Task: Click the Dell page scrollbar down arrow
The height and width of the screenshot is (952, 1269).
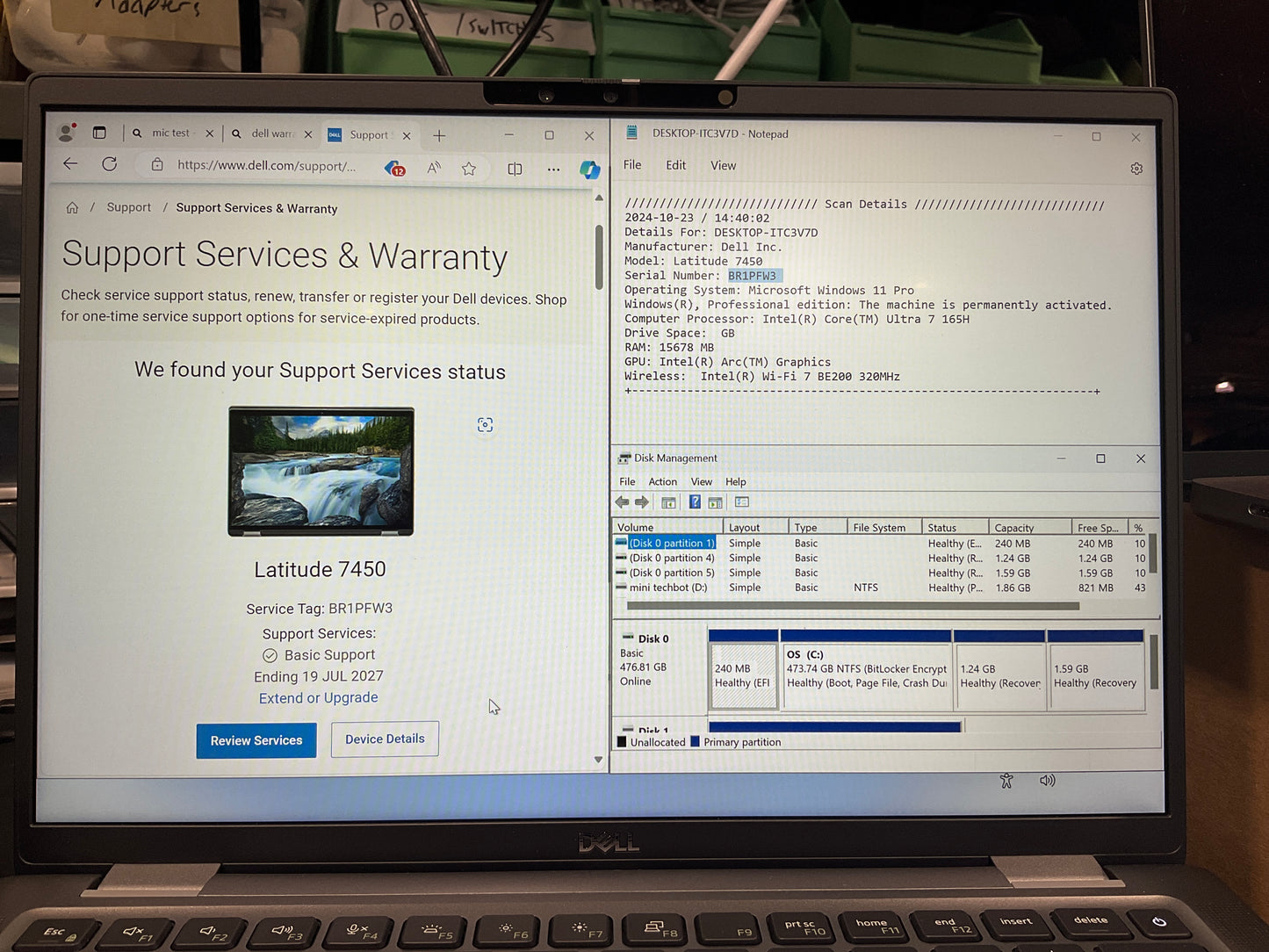Action: coord(599,760)
